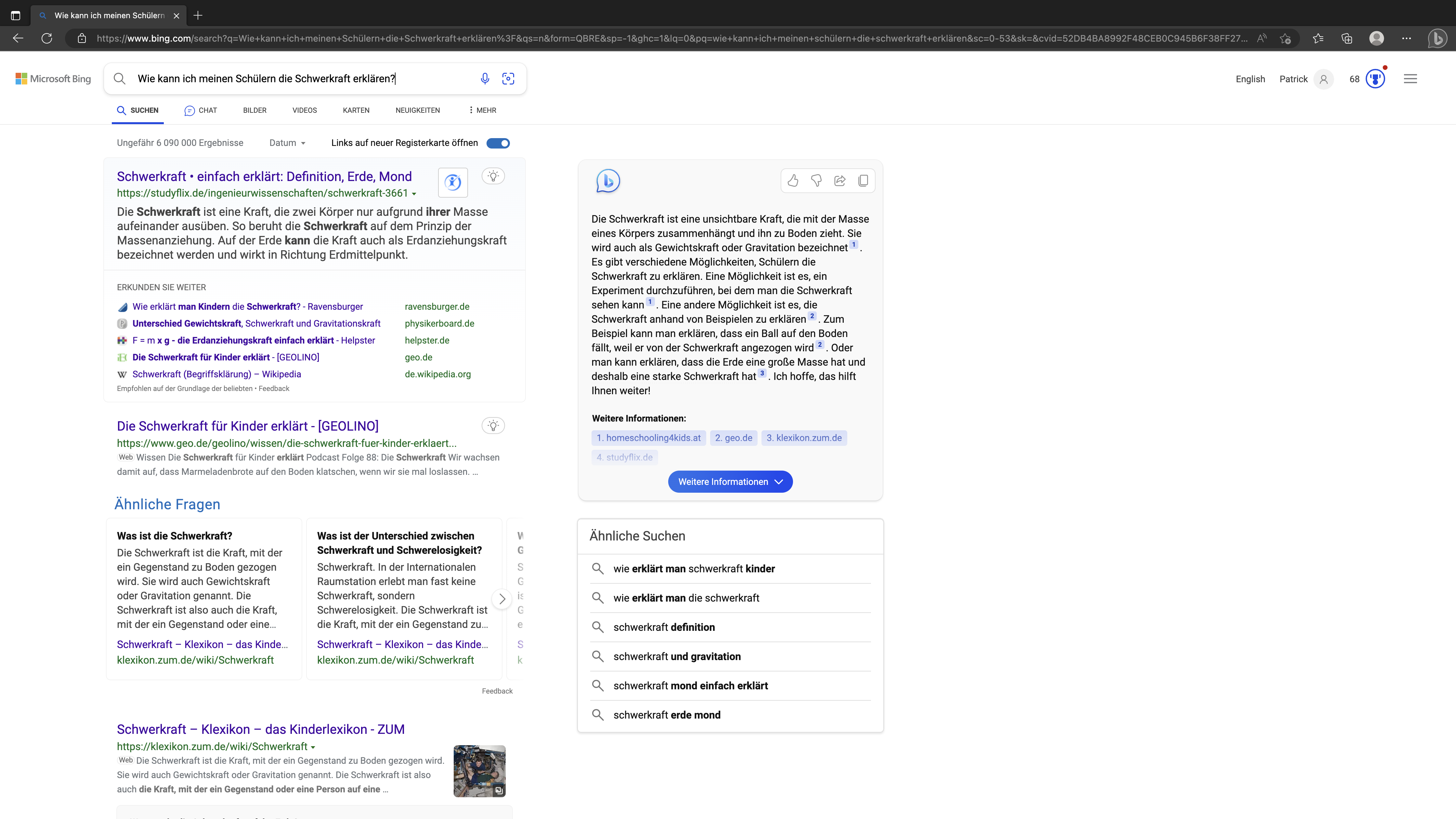Close the current Bing search tab
Image resolution: width=1456 pixels, height=819 pixels.
pos(176,16)
